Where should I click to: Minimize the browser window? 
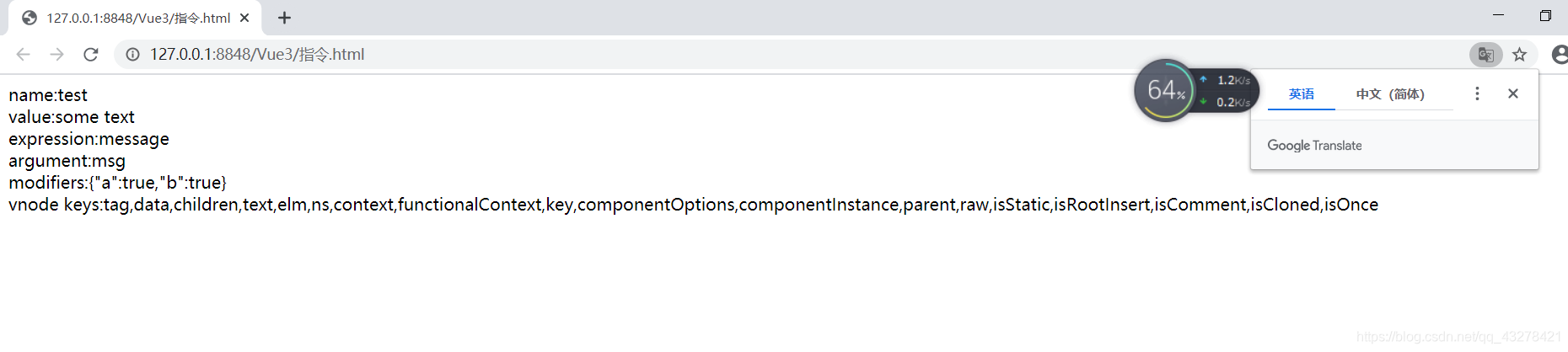coord(1498,15)
